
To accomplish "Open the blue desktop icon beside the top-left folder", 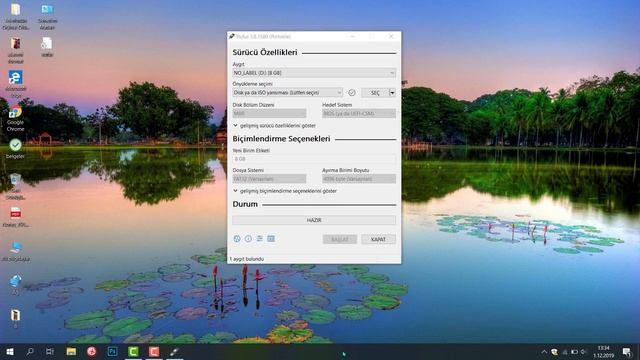I will pyautogui.click(x=47, y=16).
